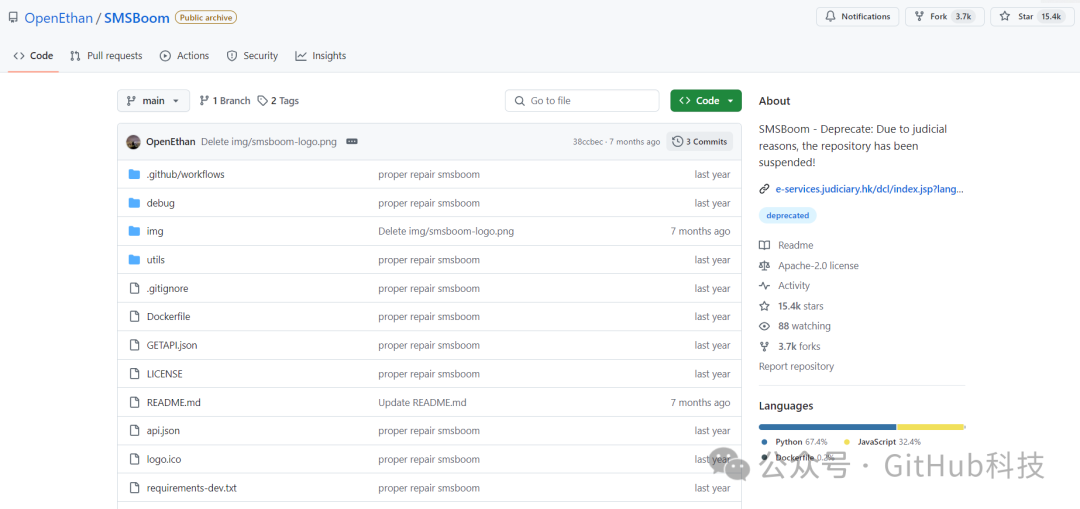
Task: Click the GETAPI.json file icon
Action: pos(134,345)
